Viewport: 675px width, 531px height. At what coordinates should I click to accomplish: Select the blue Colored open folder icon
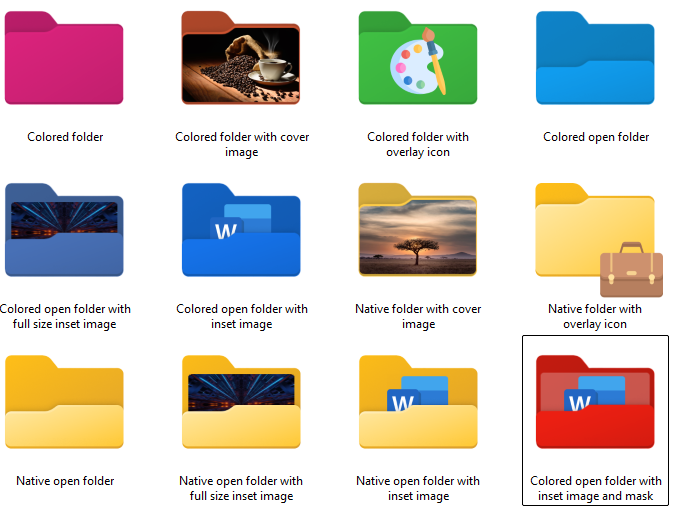[x=595, y=59]
